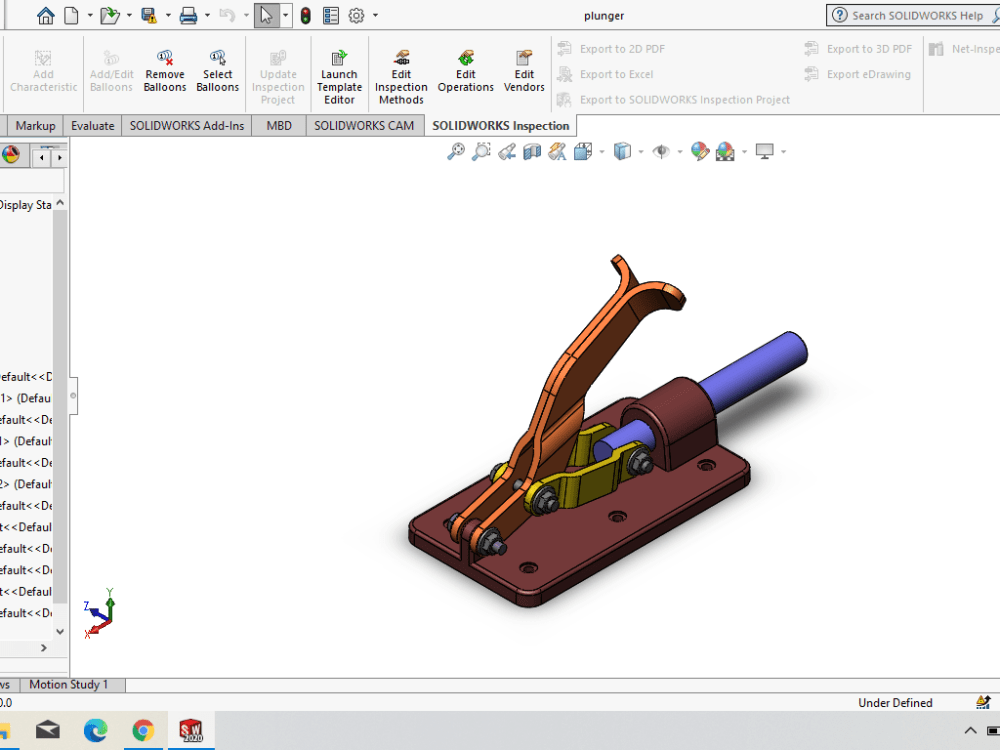Switch to the SOLIDWORKS CAM tab
The image size is (1000, 750).
(364, 125)
